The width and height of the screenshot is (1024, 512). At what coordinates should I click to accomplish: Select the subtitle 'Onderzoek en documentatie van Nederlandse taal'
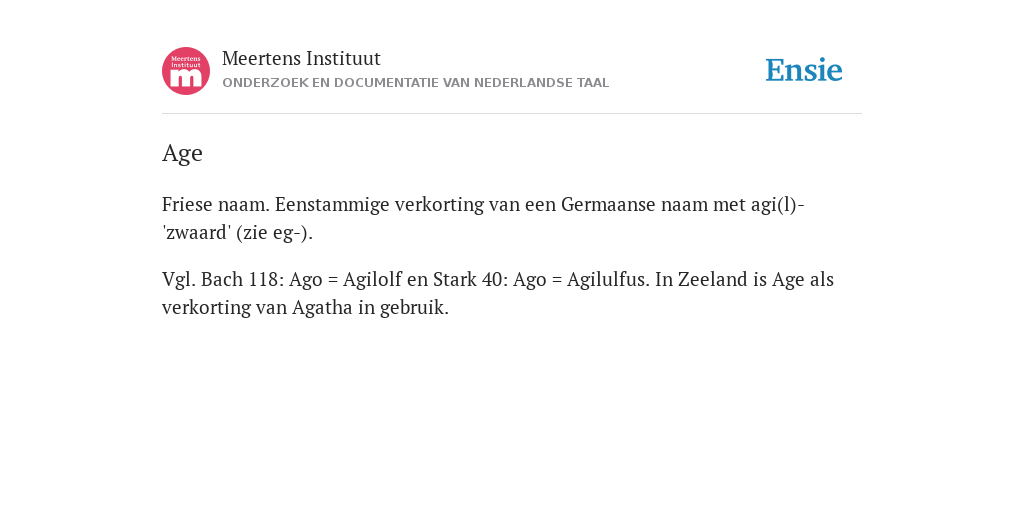(415, 83)
